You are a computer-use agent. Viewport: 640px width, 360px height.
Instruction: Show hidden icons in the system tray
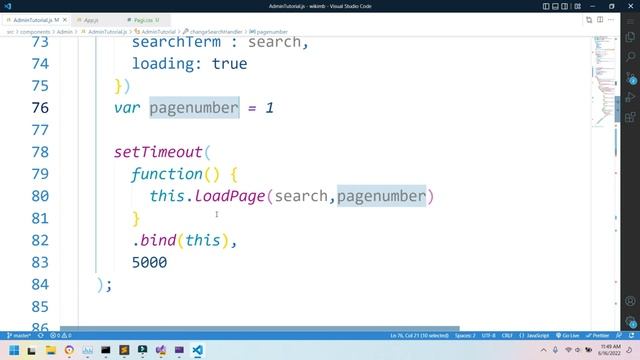[x=543, y=350]
